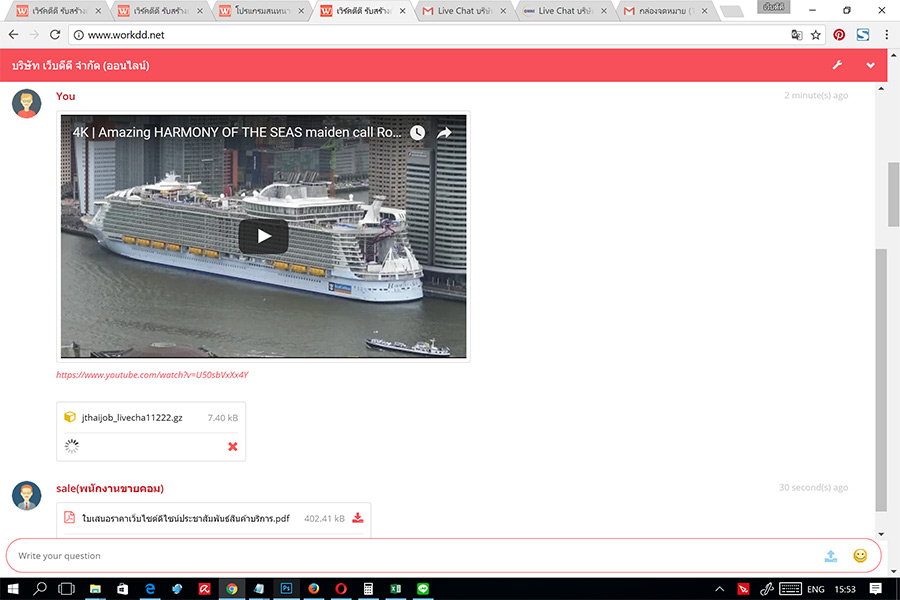Open the video title "4K | Amazing HARMONY OF THE SEAS"
The width and height of the screenshot is (900, 600).
pyautogui.click(x=237, y=132)
